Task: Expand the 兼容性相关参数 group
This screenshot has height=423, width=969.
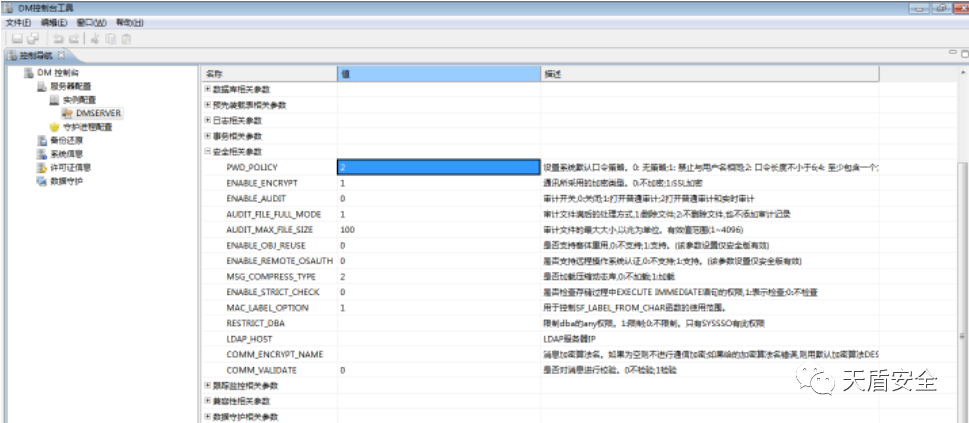Action: click(207, 400)
